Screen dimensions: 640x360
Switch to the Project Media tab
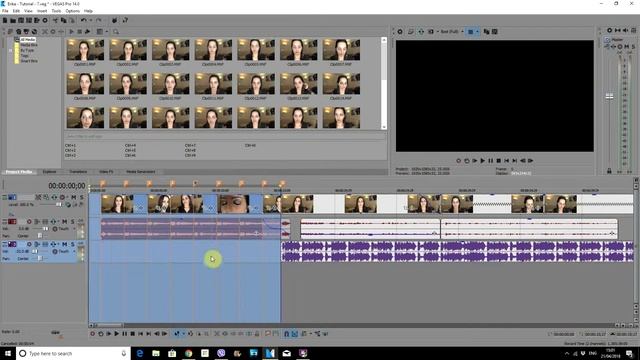(19, 172)
